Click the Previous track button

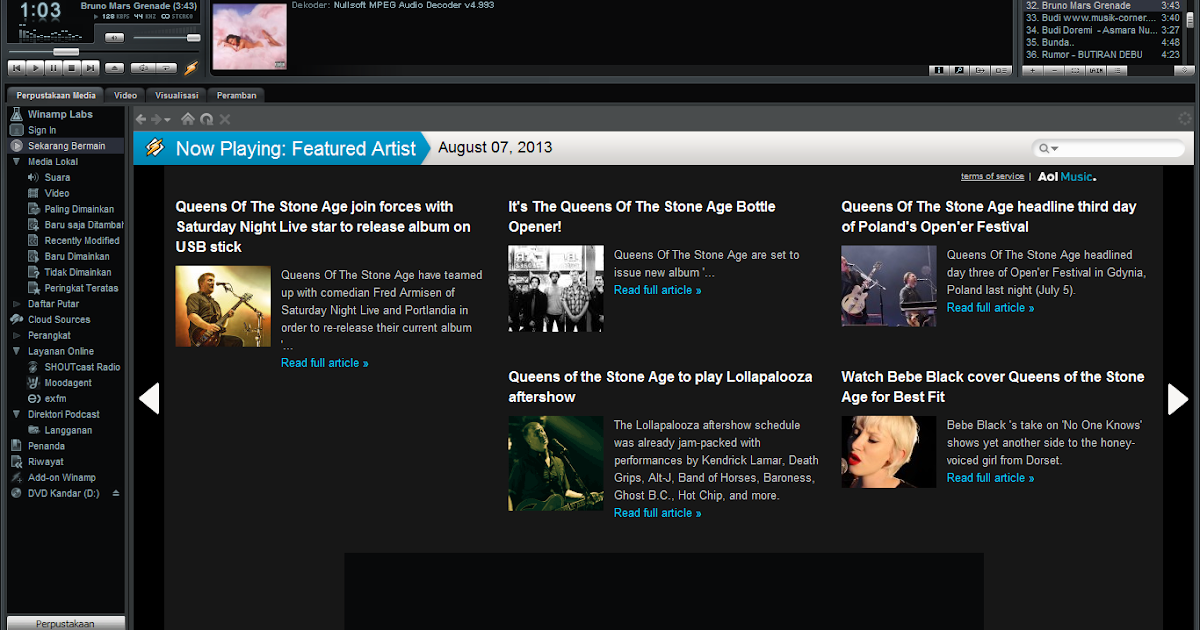tap(16, 68)
